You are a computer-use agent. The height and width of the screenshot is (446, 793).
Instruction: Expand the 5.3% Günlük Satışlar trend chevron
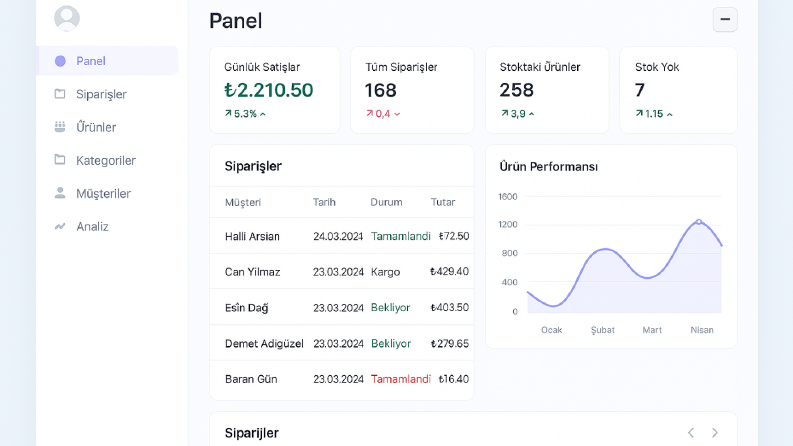pos(262,114)
